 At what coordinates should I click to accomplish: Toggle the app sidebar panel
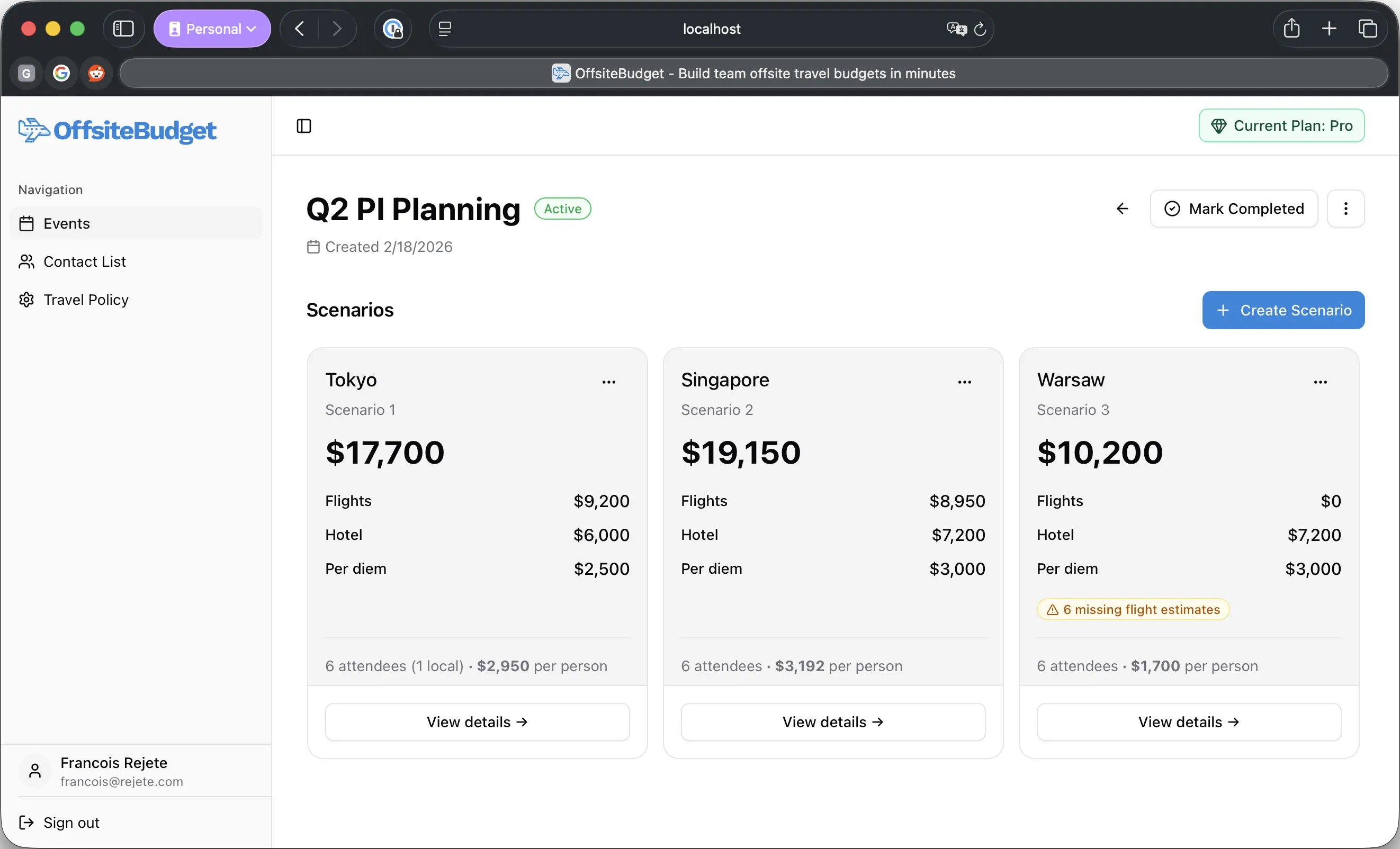pyautogui.click(x=303, y=125)
